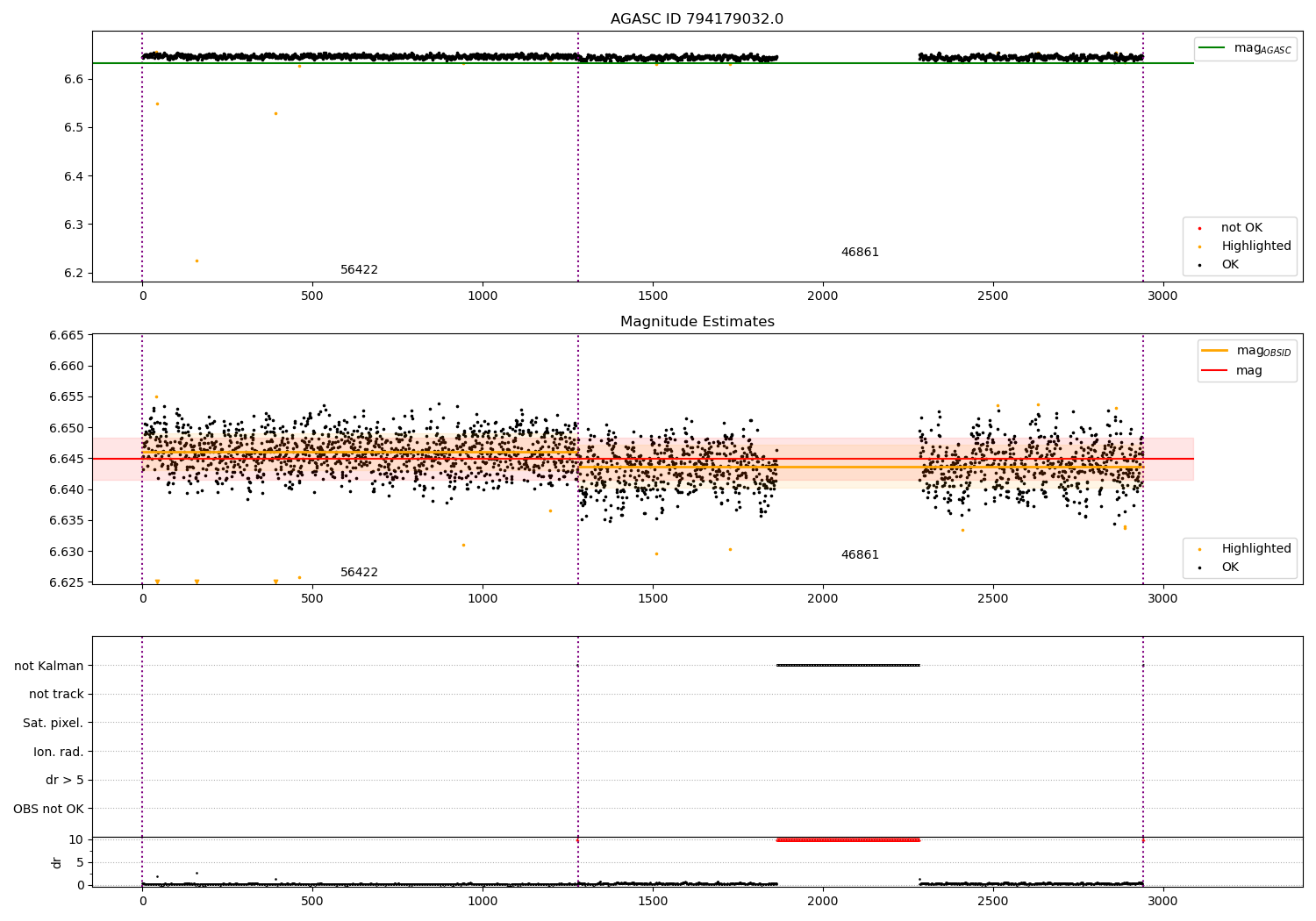Select the 'dr > 5' row label
This screenshot has height=921, width=1316.
coord(65,781)
